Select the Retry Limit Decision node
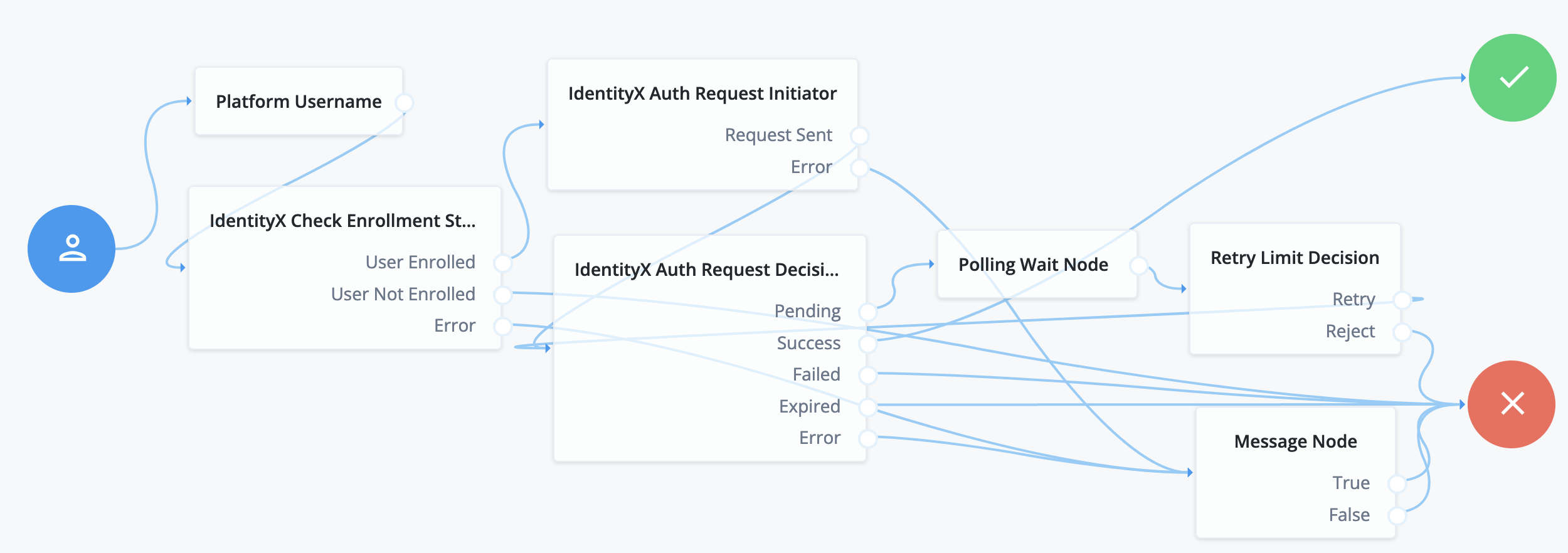Viewport: 1568px width, 553px height. [1295, 258]
